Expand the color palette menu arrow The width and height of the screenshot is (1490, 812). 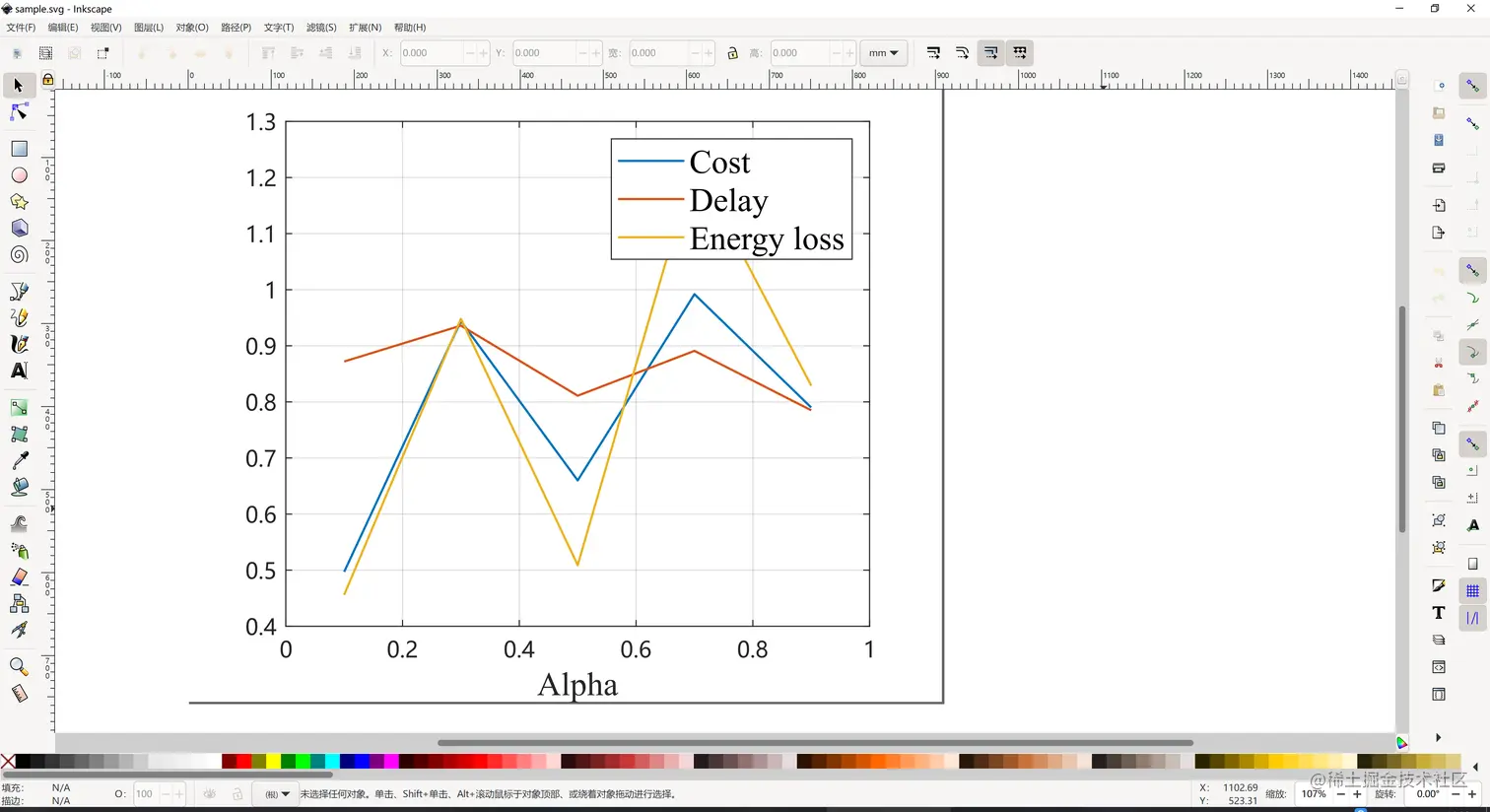point(1475,767)
